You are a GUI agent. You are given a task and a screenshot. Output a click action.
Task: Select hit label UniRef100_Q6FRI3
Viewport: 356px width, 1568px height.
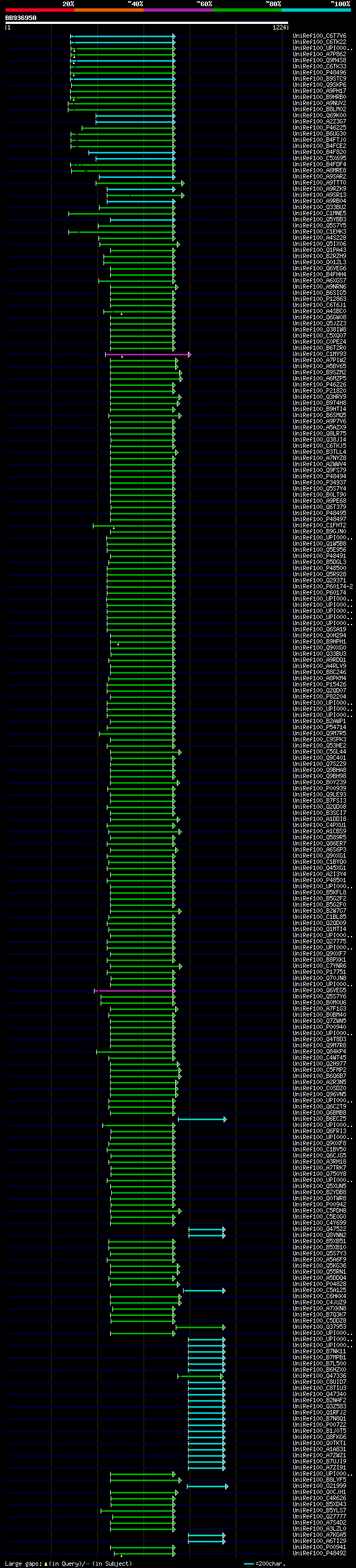pyautogui.click(x=319, y=1131)
